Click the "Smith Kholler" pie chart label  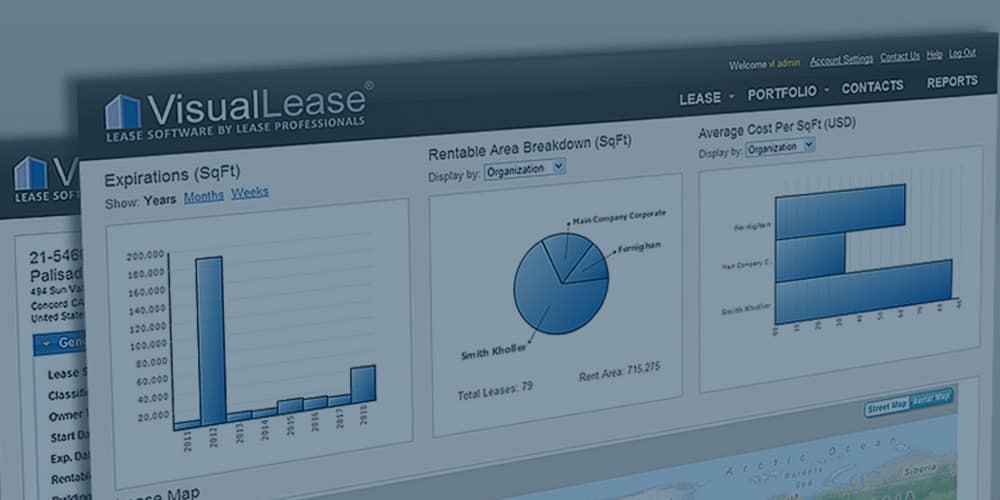(494, 351)
